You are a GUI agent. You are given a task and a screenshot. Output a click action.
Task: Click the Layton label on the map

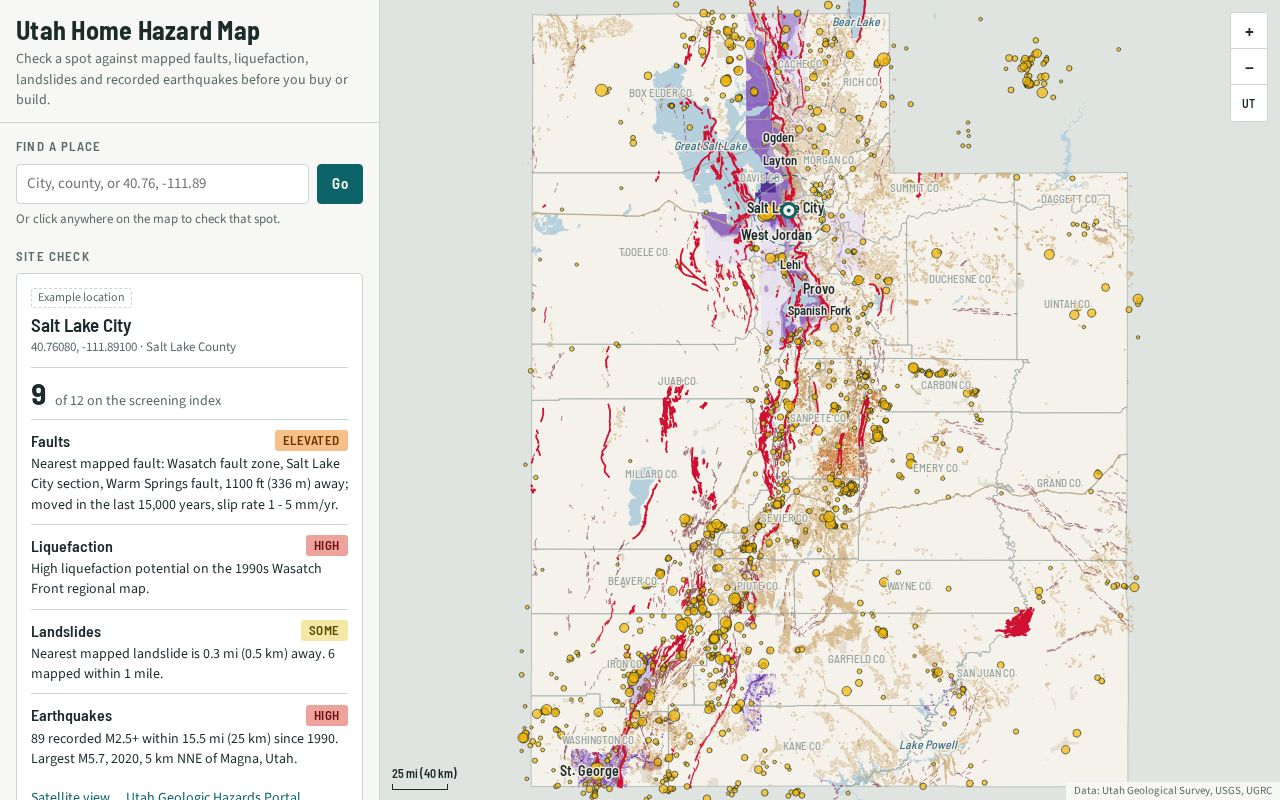pos(780,161)
